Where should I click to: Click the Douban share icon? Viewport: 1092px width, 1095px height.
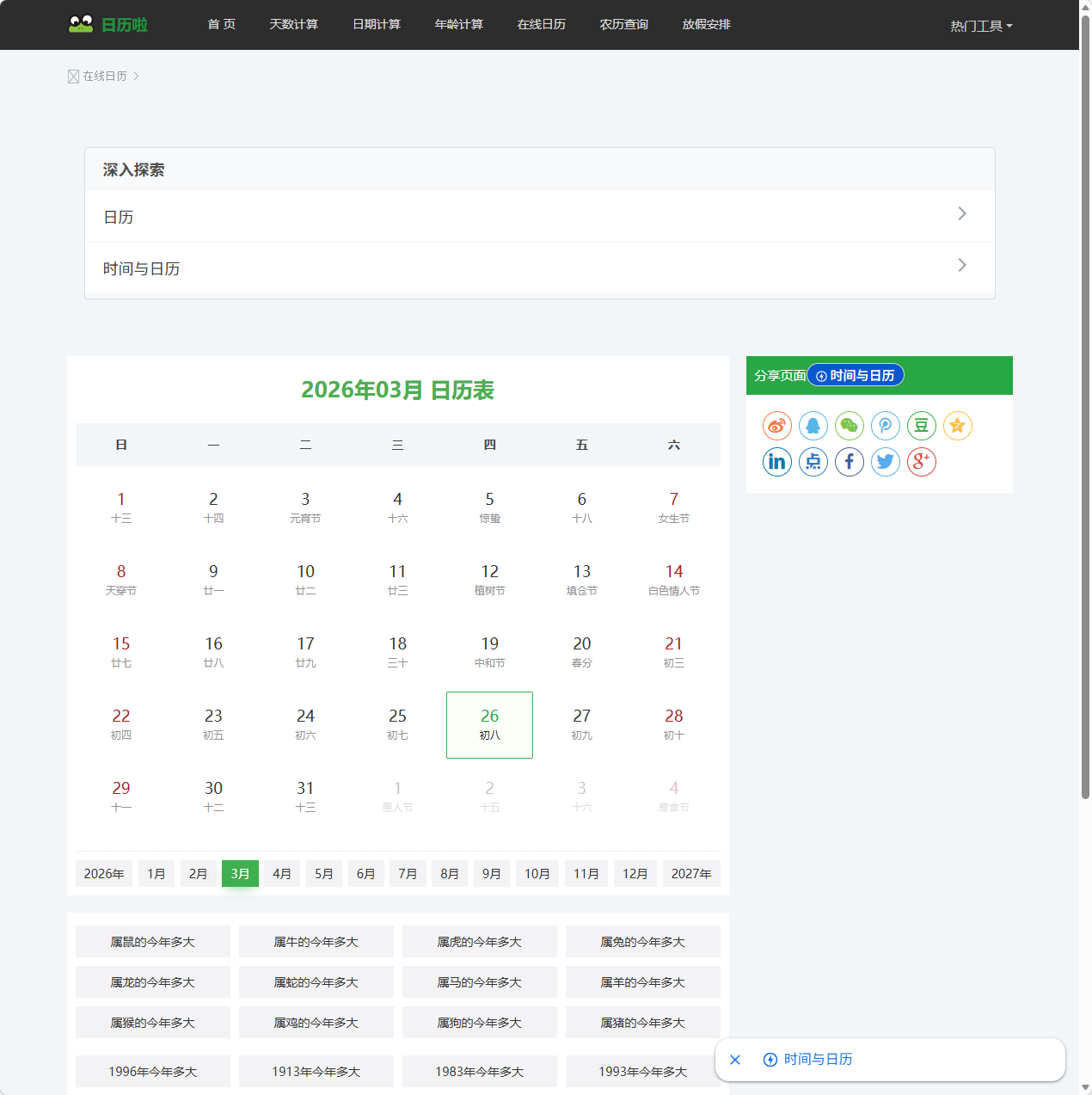click(921, 426)
